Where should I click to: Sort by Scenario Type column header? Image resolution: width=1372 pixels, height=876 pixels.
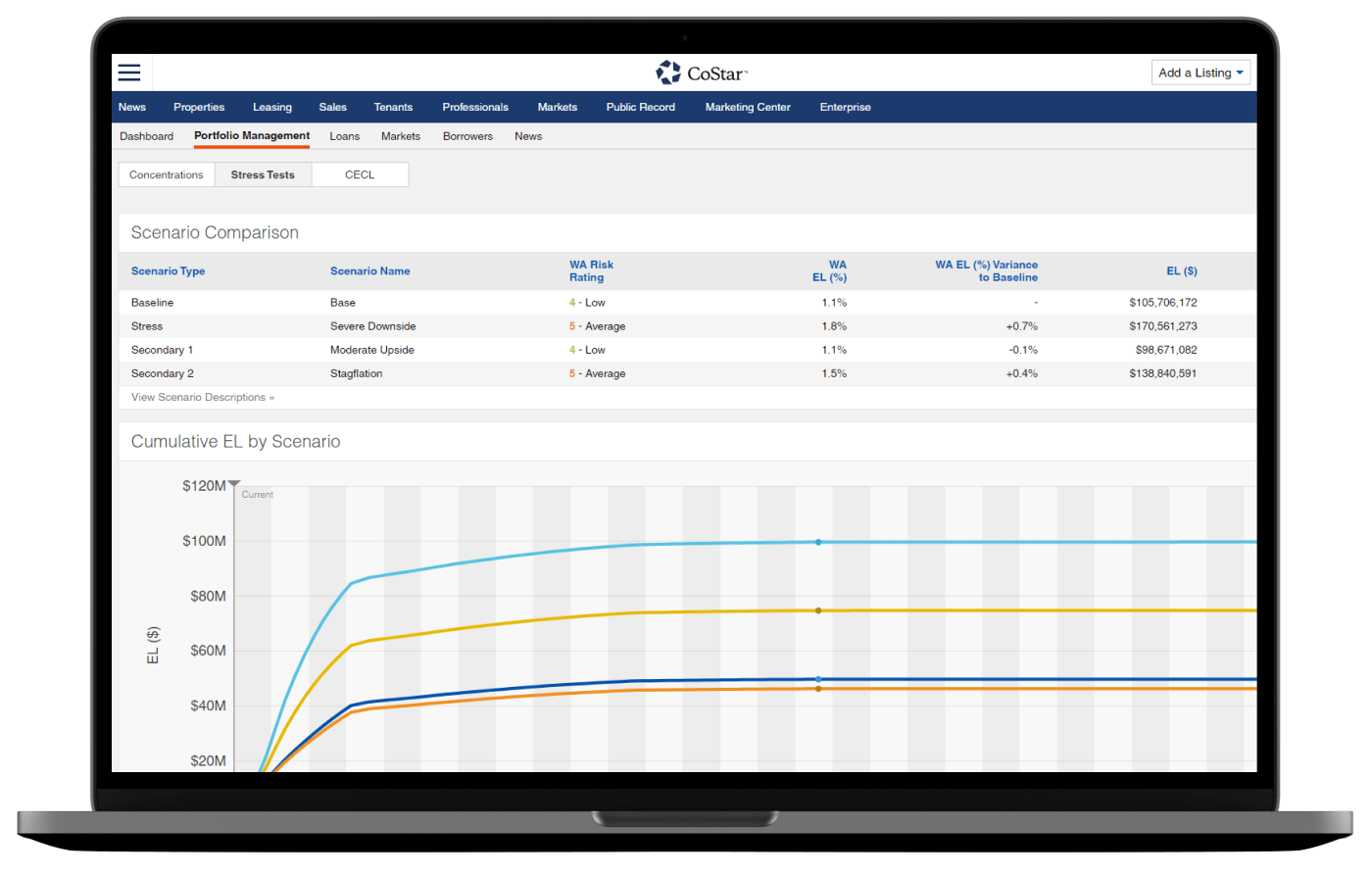(x=169, y=271)
